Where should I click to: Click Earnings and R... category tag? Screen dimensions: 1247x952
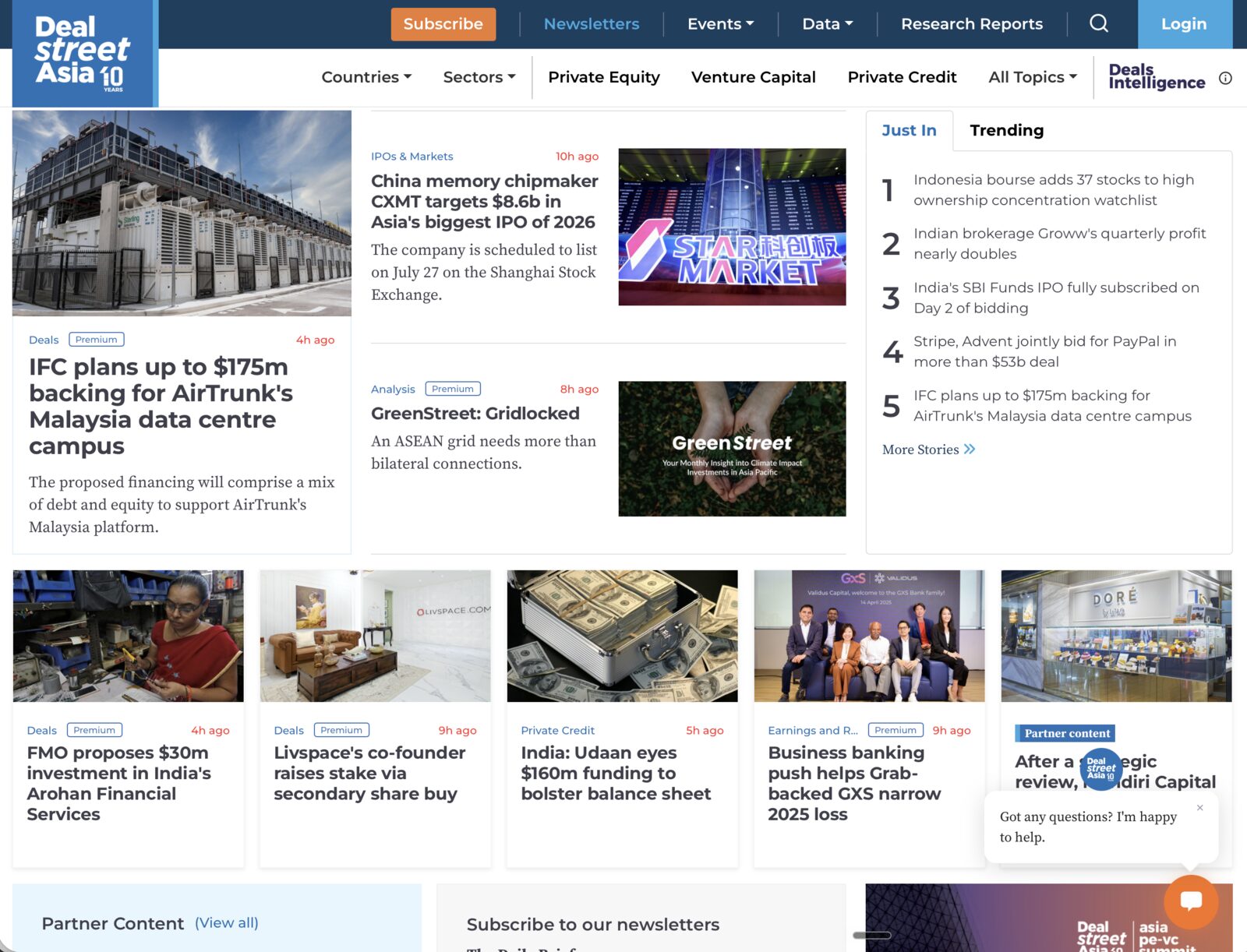812,730
